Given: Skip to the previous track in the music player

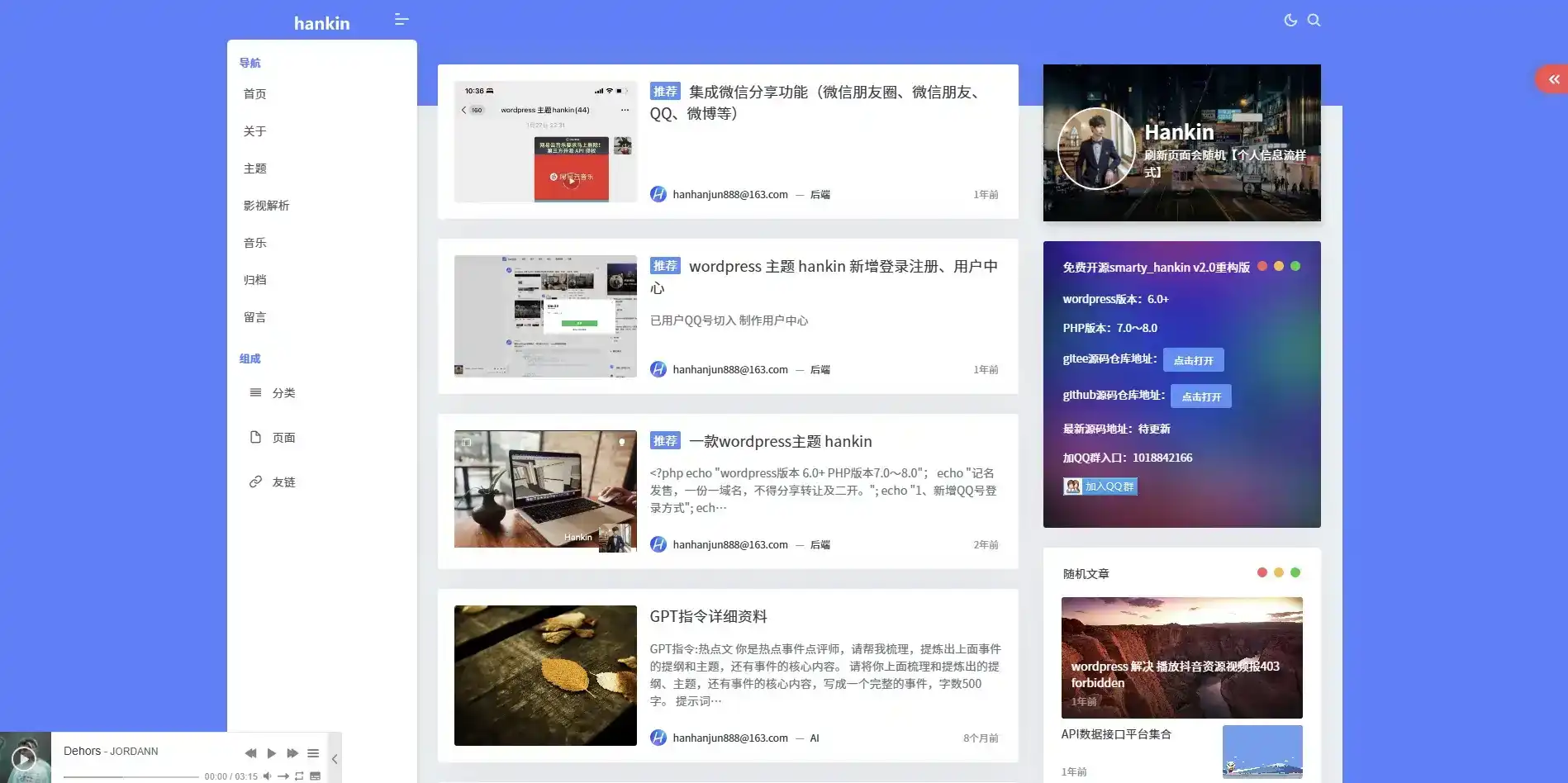Looking at the screenshot, I should (x=250, y=753).
